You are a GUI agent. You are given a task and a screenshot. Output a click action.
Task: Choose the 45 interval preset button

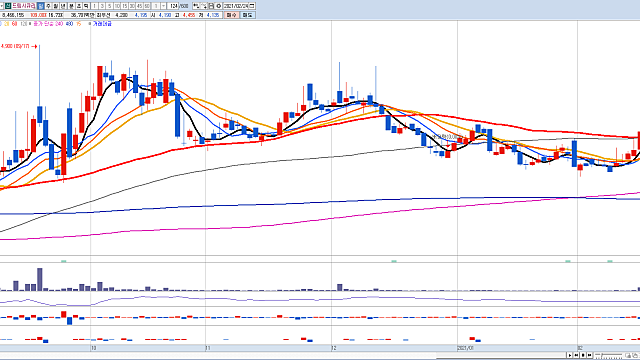click(139, 6)
